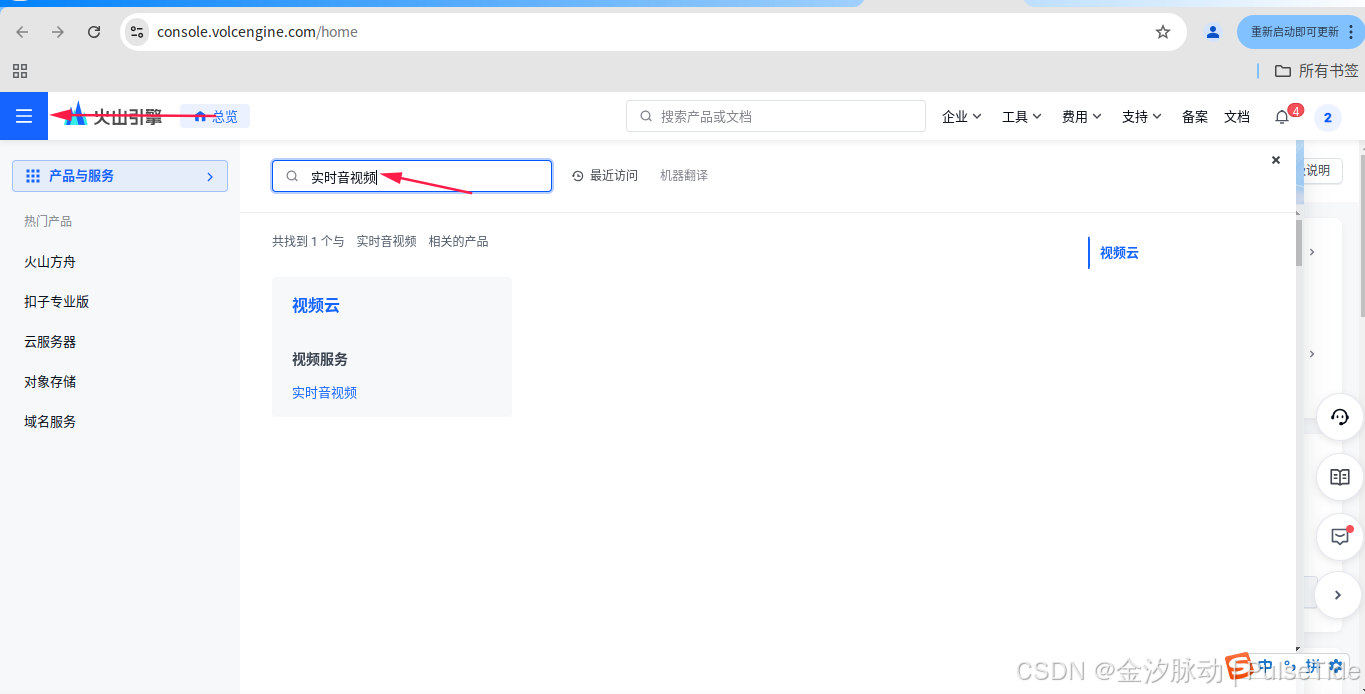The width and height of the screenshot is (1365, 694).
Task: Go to 总览 home tab
Action: [216, 116]
